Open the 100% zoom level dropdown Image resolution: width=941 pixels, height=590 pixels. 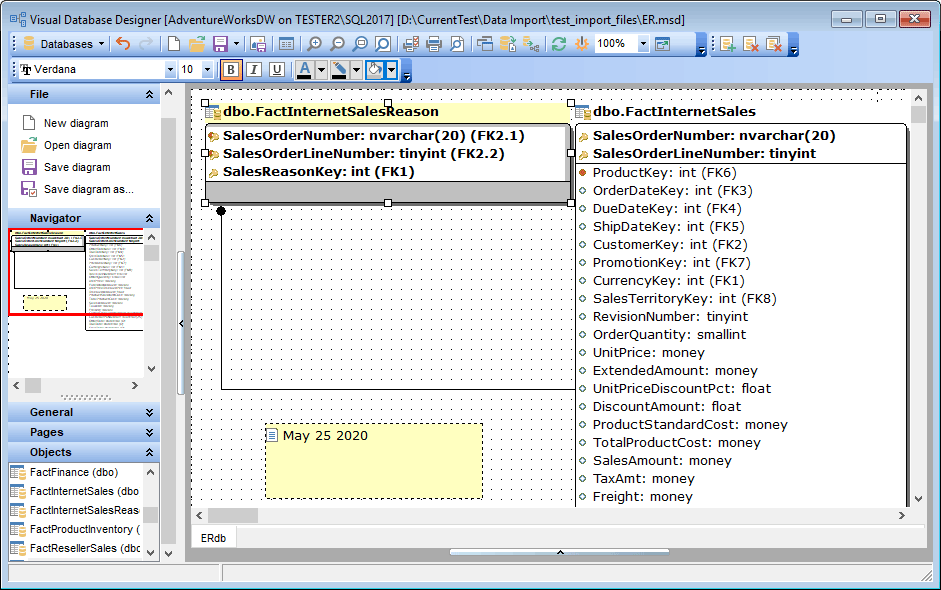(643, 44)
